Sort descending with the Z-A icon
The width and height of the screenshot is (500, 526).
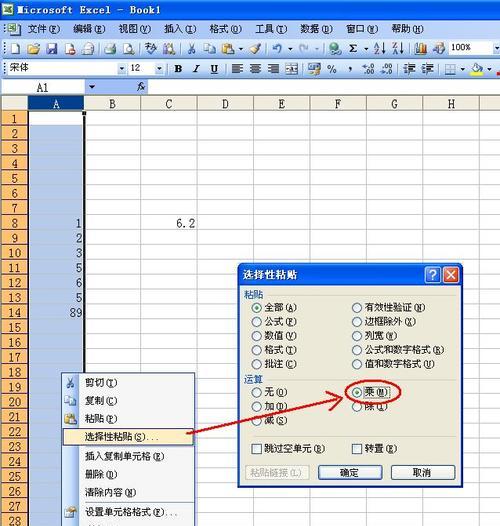[x=398, y=49]
